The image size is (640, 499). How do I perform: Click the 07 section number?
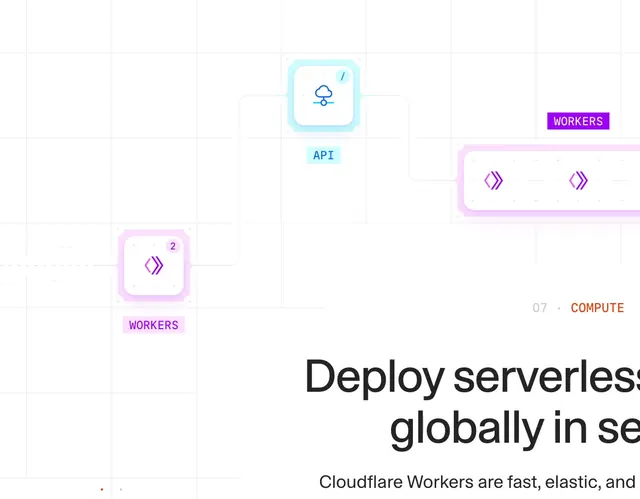540,308
